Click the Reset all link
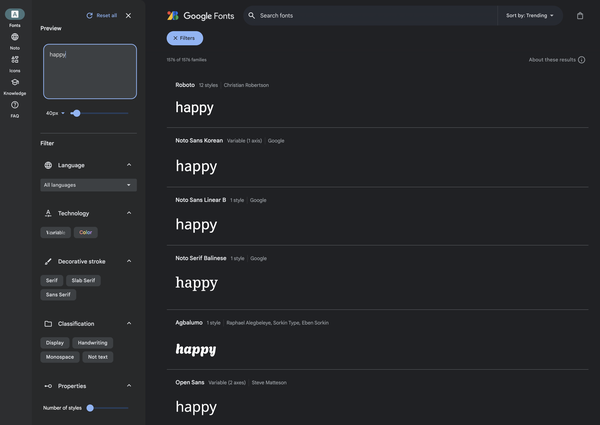Screen dimensions: 600x425 (106, 15)
